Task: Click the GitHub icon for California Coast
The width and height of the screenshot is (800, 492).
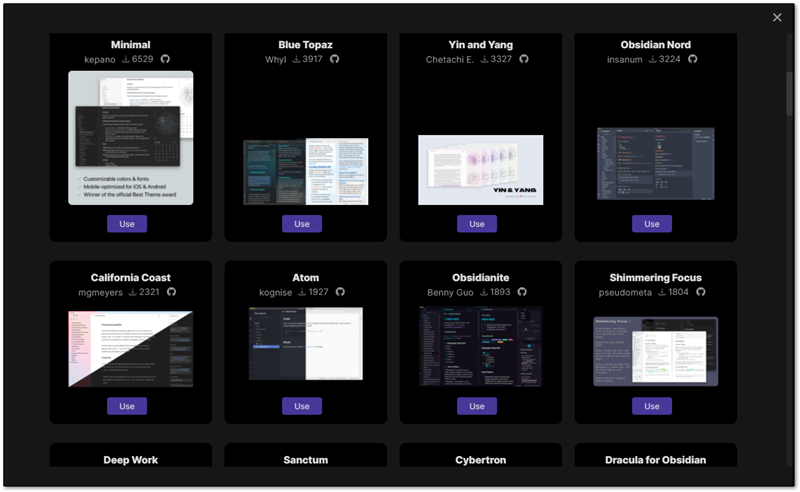Action: pos(171,292)
